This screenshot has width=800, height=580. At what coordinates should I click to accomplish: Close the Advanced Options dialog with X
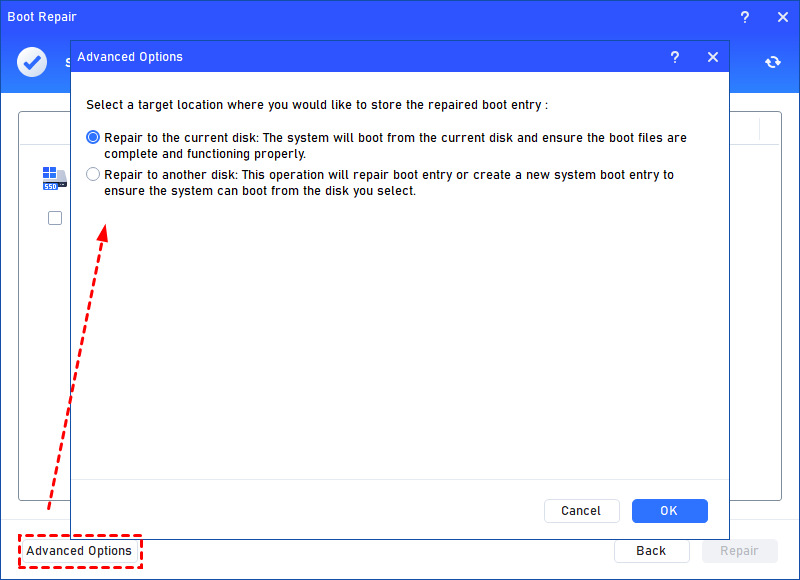point(713,57)
